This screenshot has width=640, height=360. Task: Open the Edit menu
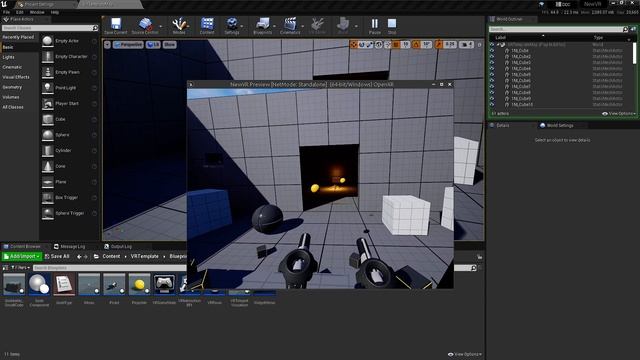20,12
